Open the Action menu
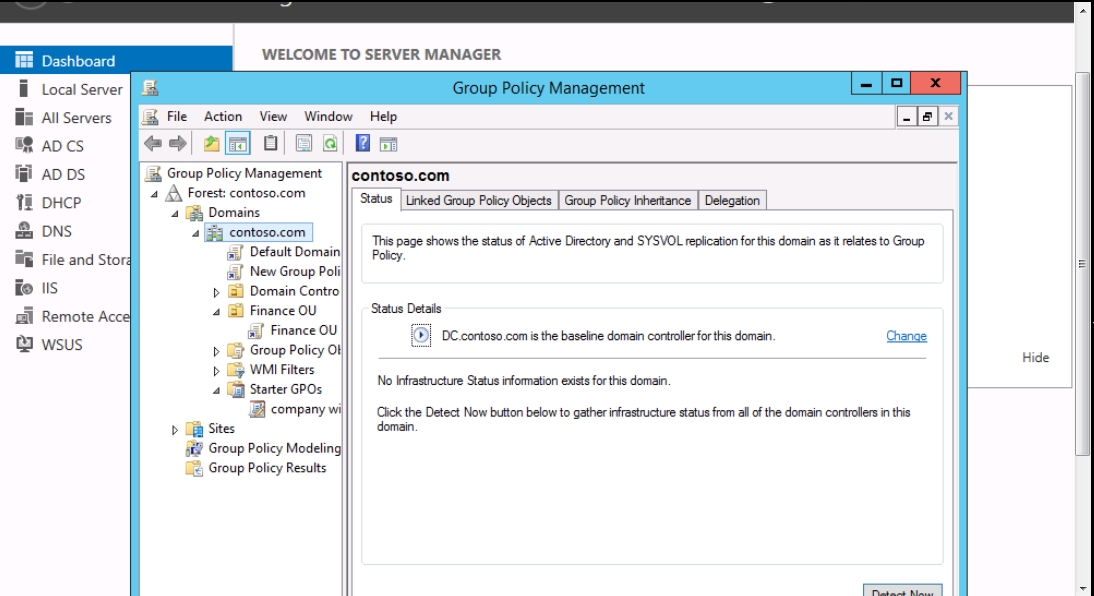 coord(223,117)
